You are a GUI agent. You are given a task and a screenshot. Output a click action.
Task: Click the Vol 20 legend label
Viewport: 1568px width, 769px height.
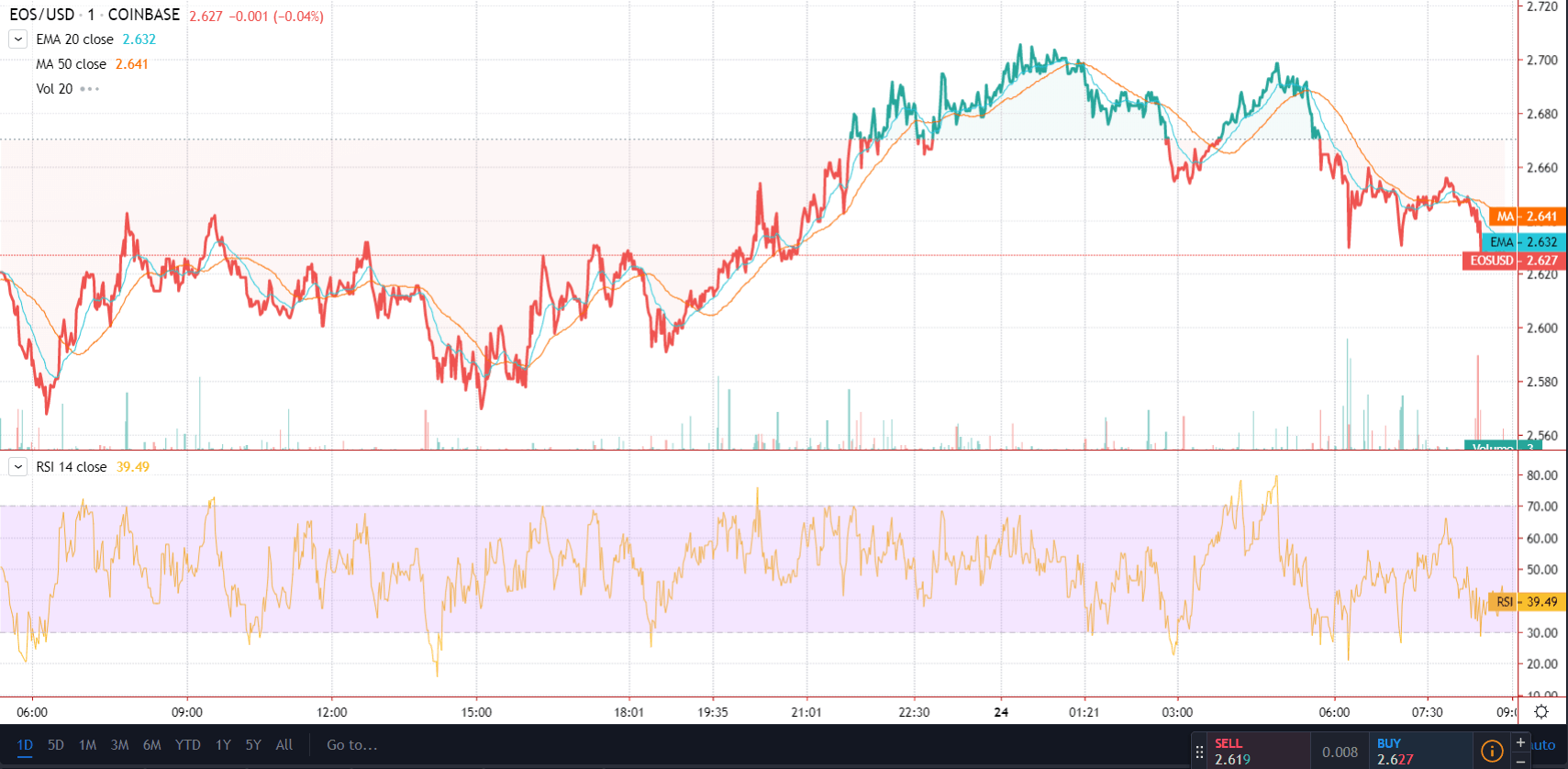click(x=54, y=89)
